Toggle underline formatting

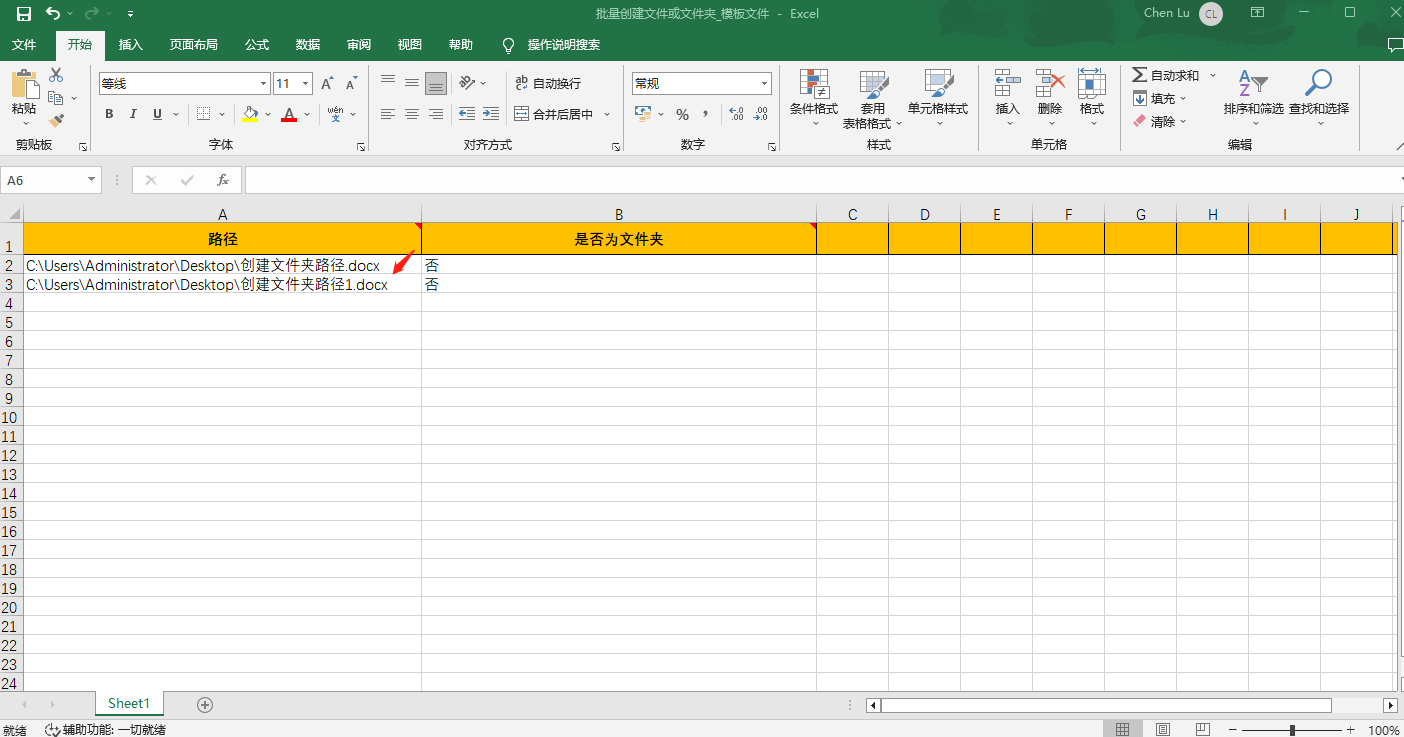click(x=156, y=113)
